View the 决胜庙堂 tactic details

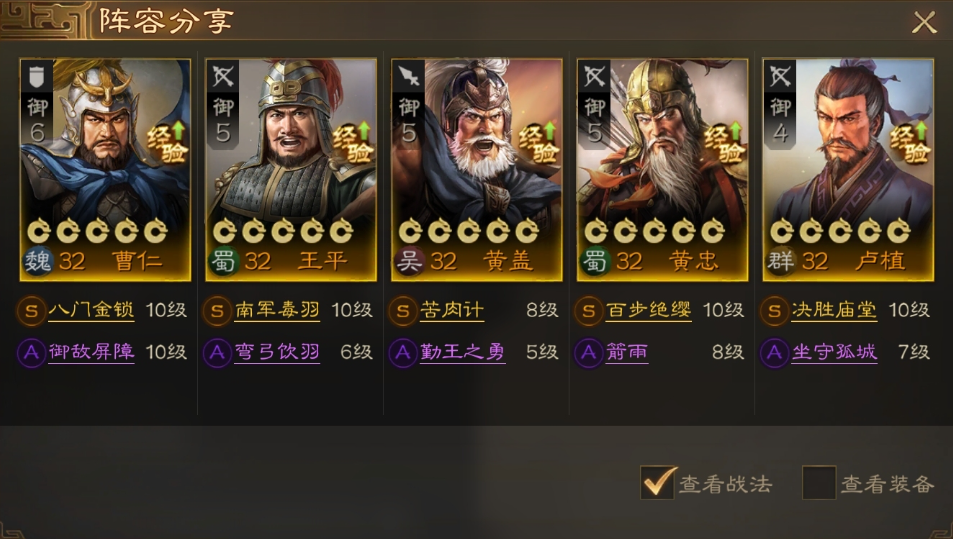click(x=834, y=311)
